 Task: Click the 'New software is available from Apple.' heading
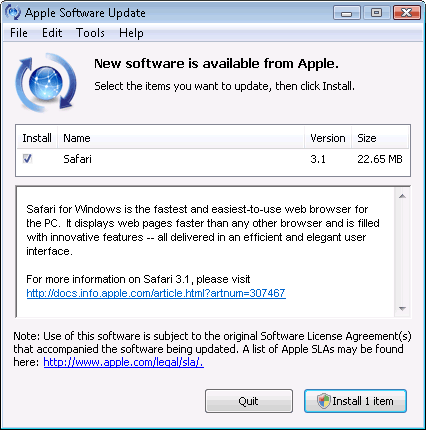pos(216,63)
